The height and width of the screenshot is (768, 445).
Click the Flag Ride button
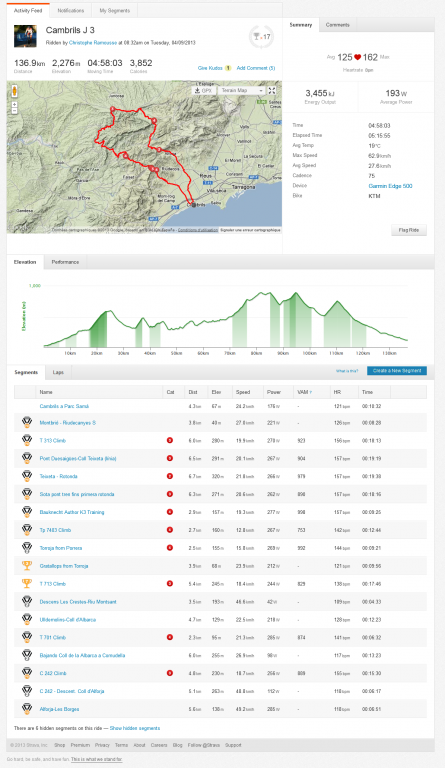(x=409, y=230)
